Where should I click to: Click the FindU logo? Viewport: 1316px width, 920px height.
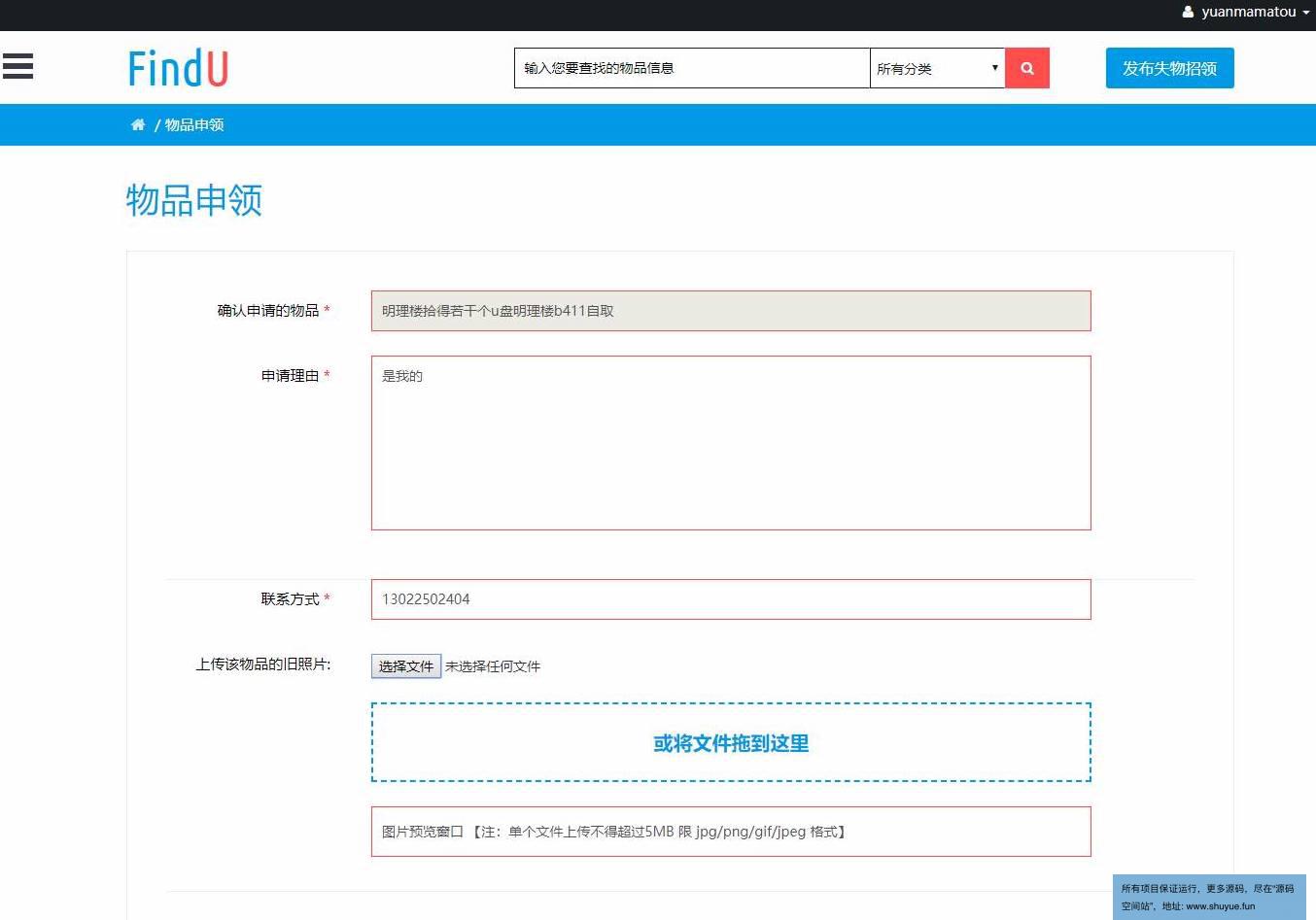(x=178, y=69)
